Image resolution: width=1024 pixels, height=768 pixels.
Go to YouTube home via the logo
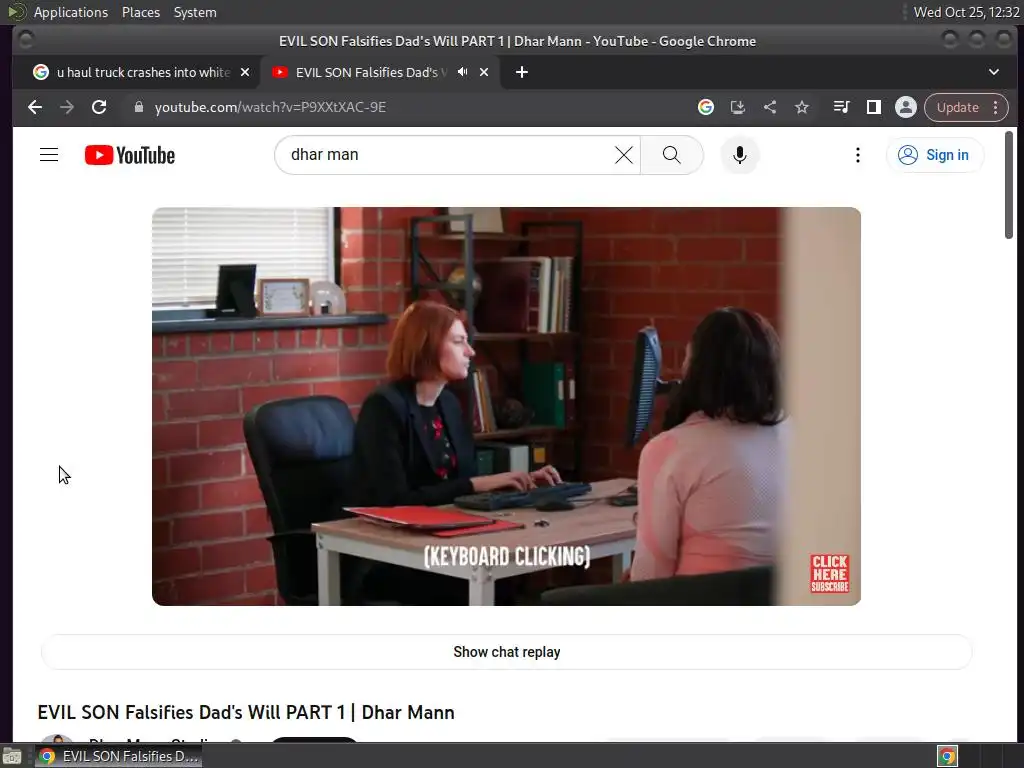130,155
